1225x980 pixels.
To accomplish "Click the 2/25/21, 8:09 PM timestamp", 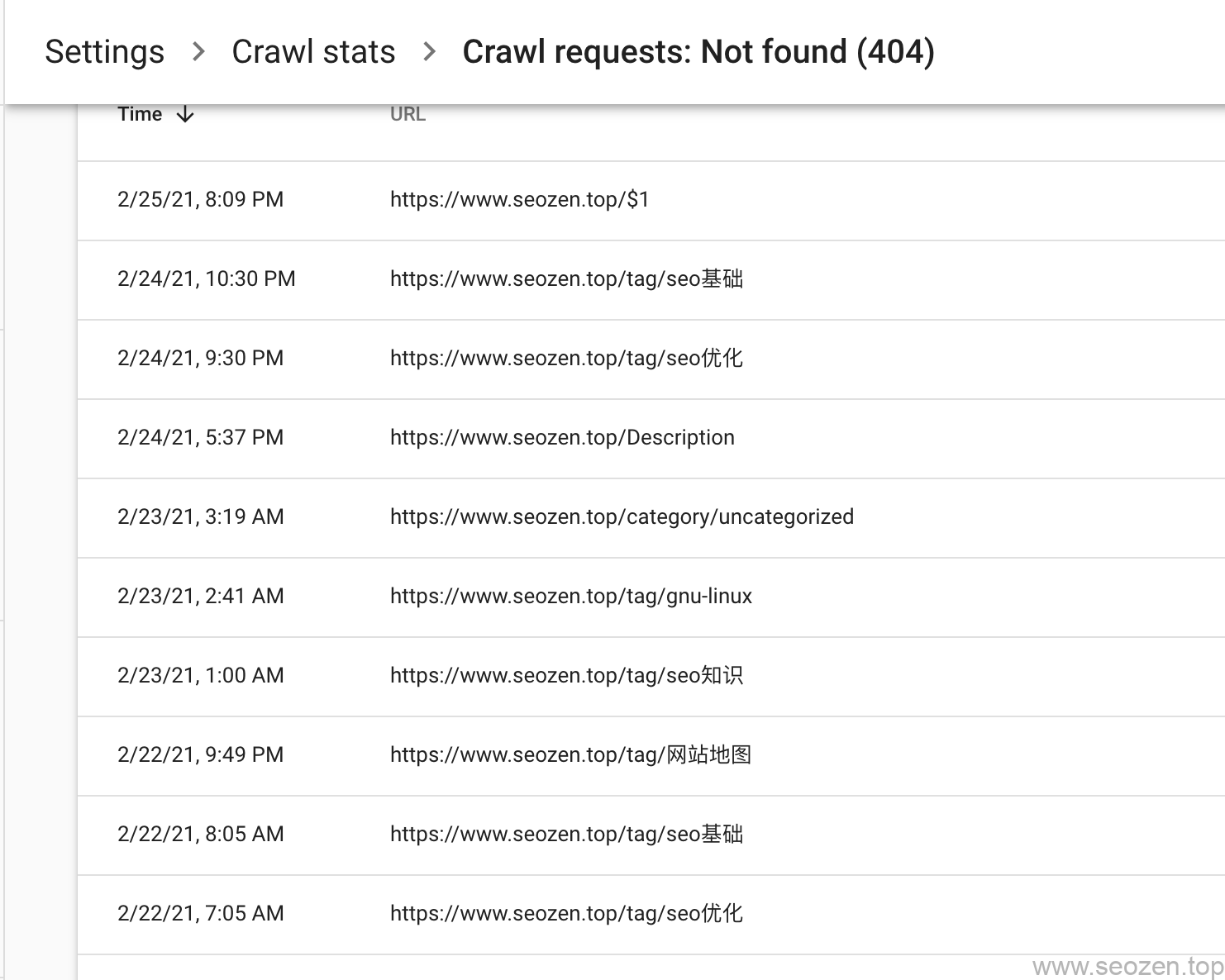I will click(x=200, y=200).
